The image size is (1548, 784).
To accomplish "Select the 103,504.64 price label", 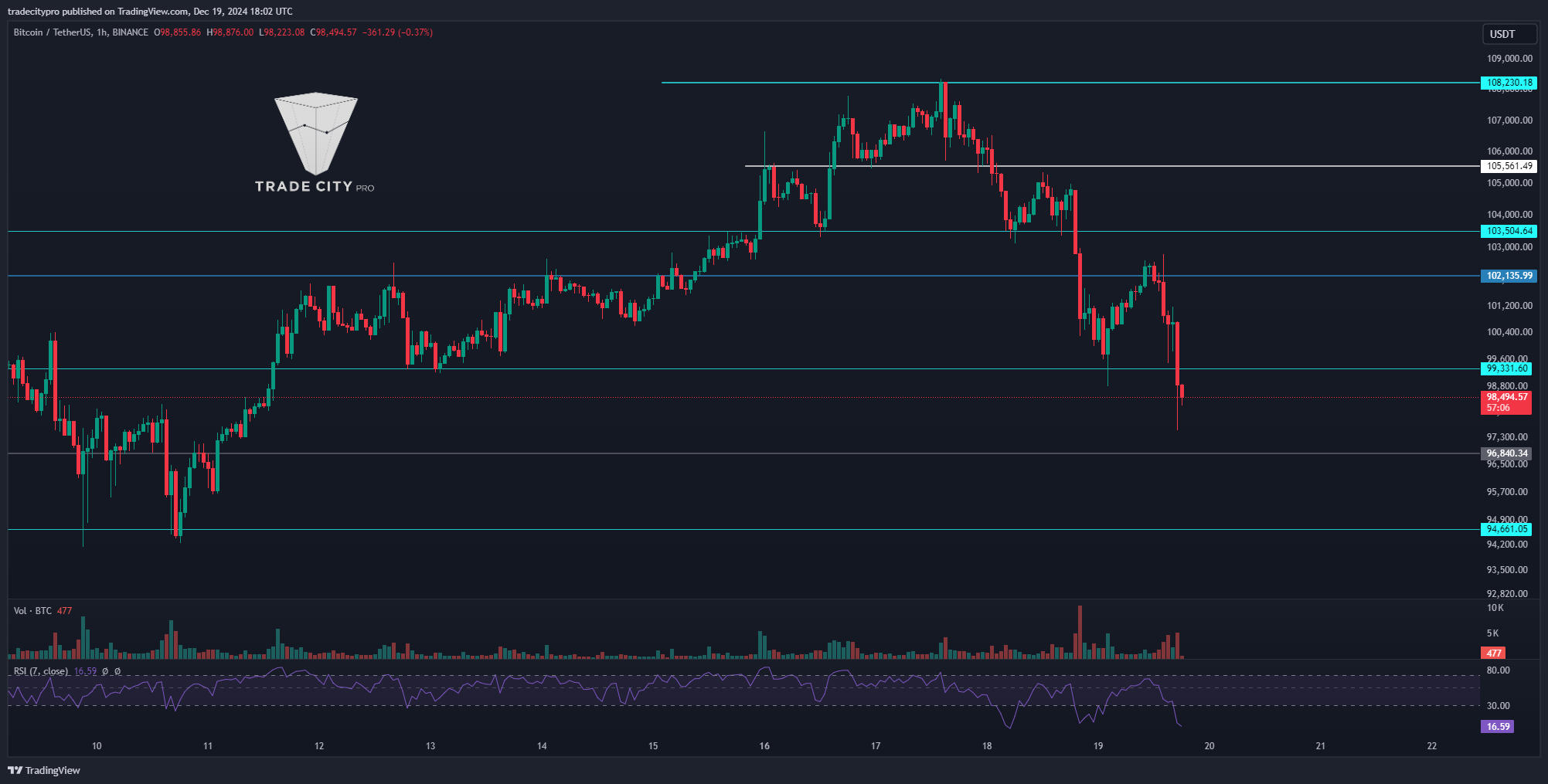I will click(1509, 231).
